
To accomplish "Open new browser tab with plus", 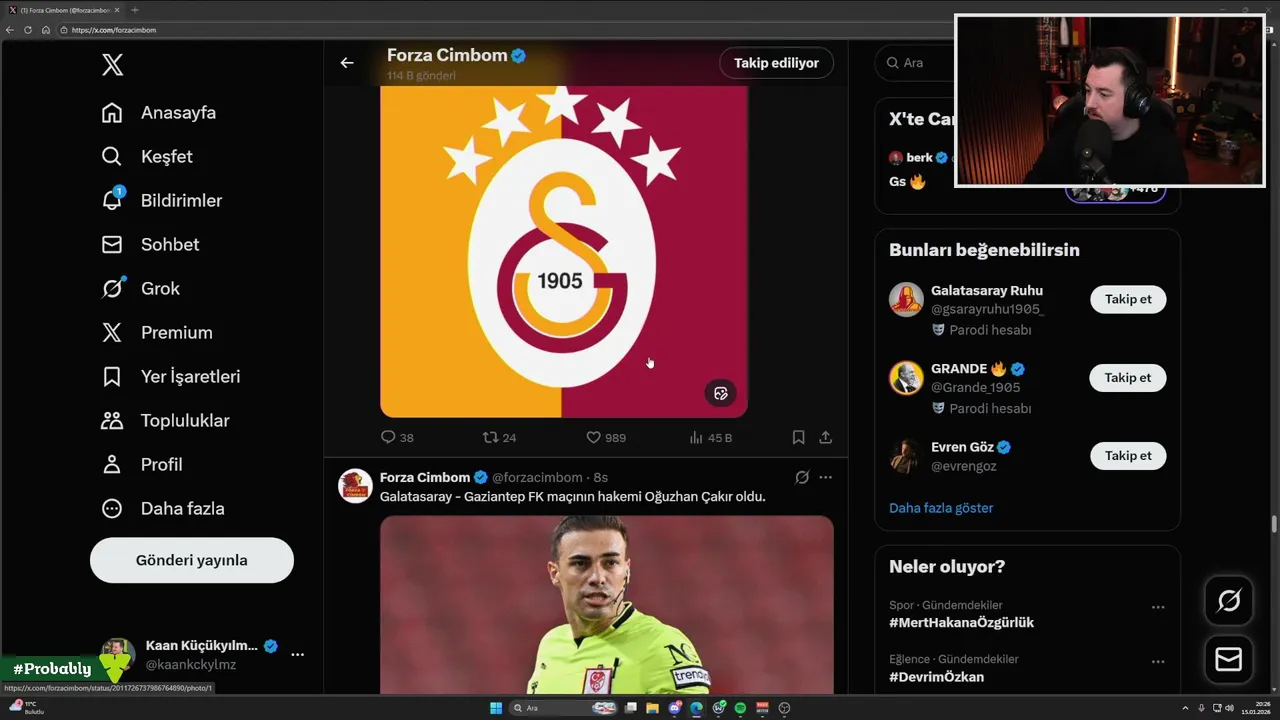I will 135,10.
